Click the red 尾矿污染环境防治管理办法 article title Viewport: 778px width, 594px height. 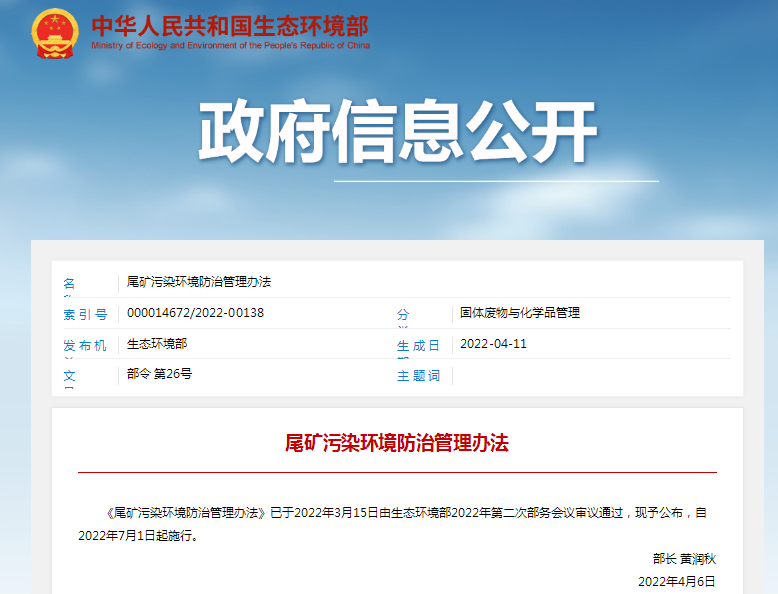pyautogui.click(x=397, y=443)
